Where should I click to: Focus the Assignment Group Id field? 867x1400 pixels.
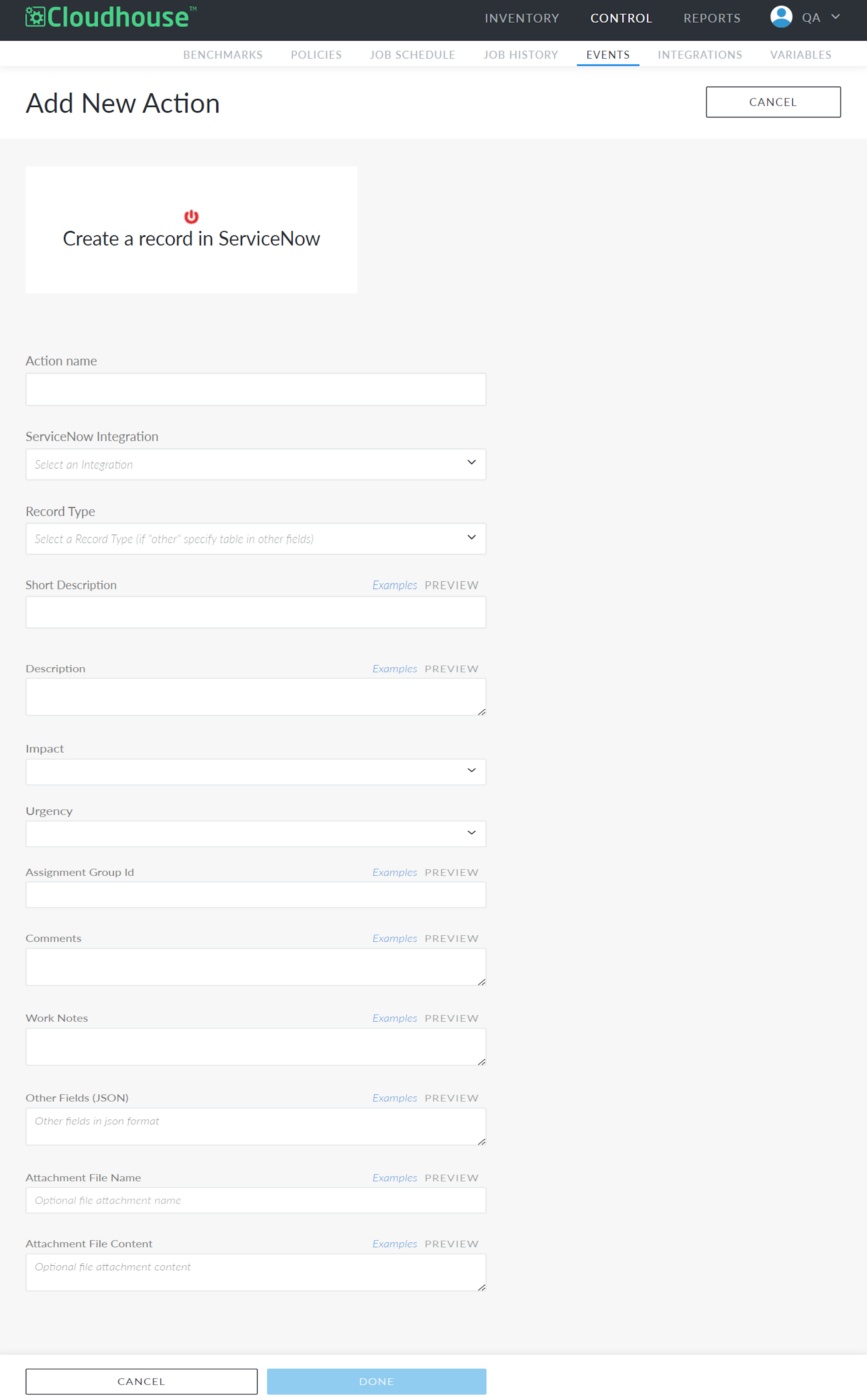(256, 895)
